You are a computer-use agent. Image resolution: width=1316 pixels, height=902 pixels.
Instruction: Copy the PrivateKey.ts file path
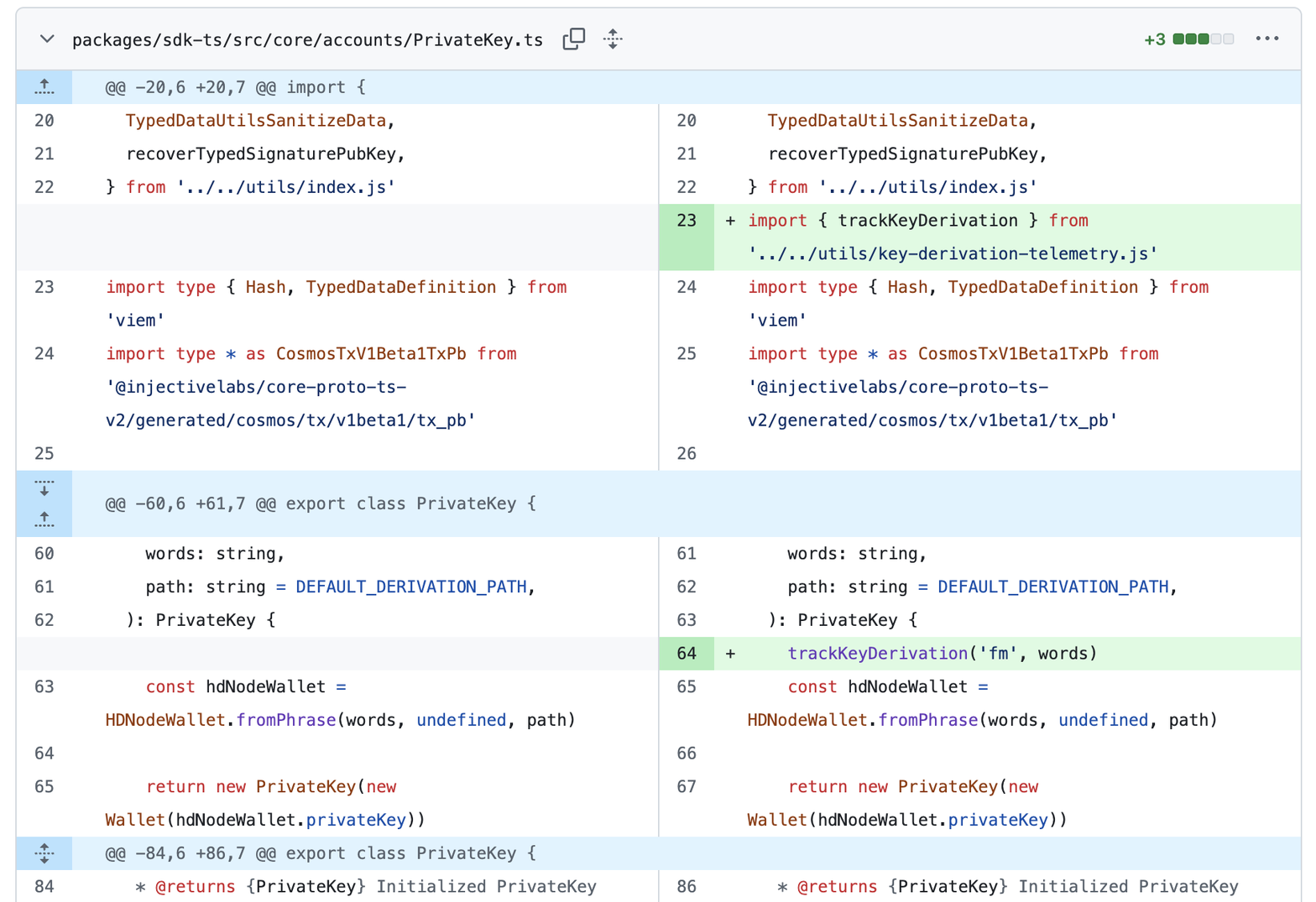[574, 39]
